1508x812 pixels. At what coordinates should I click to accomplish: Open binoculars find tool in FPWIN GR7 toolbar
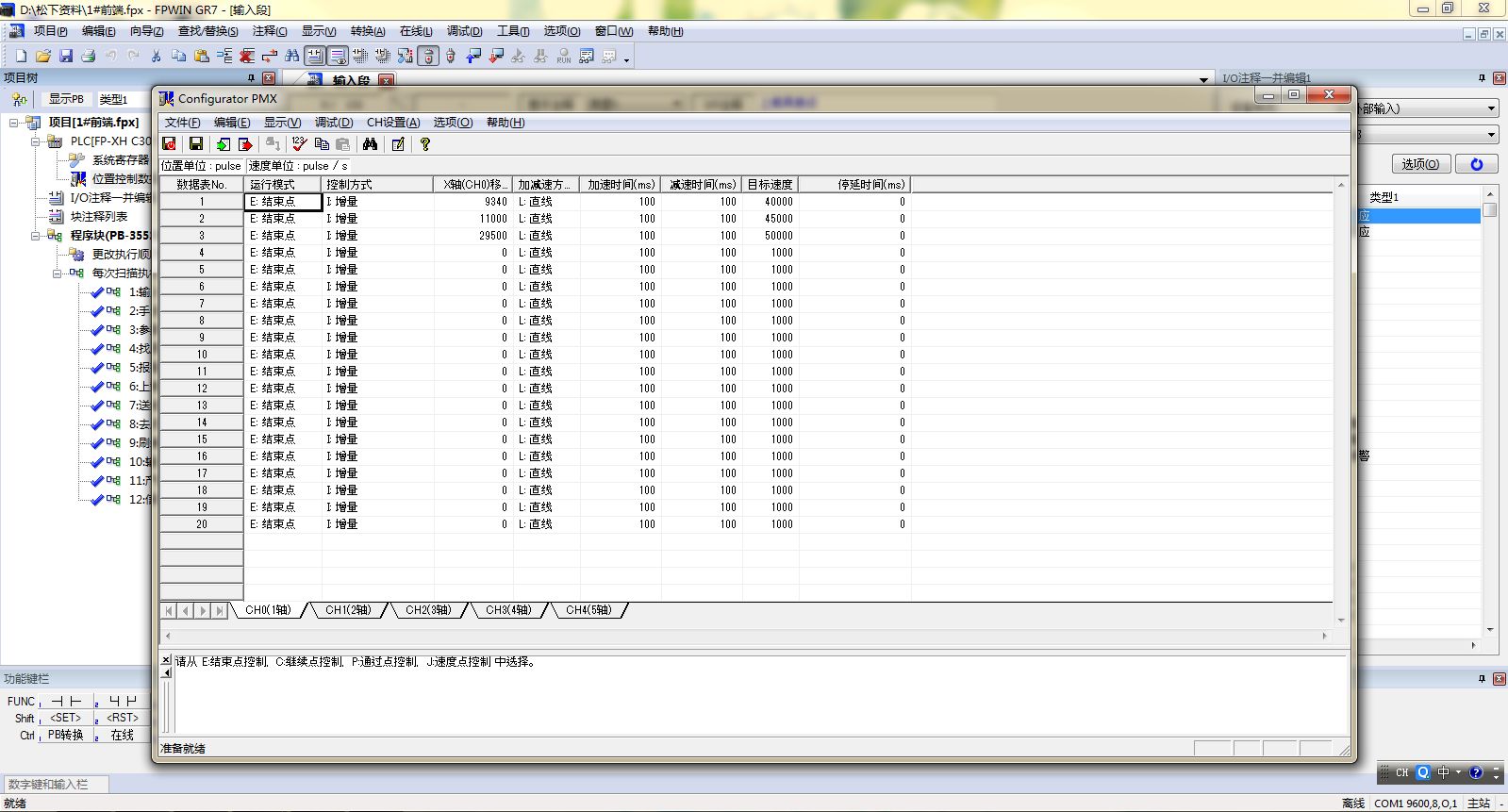pos(292,56)
